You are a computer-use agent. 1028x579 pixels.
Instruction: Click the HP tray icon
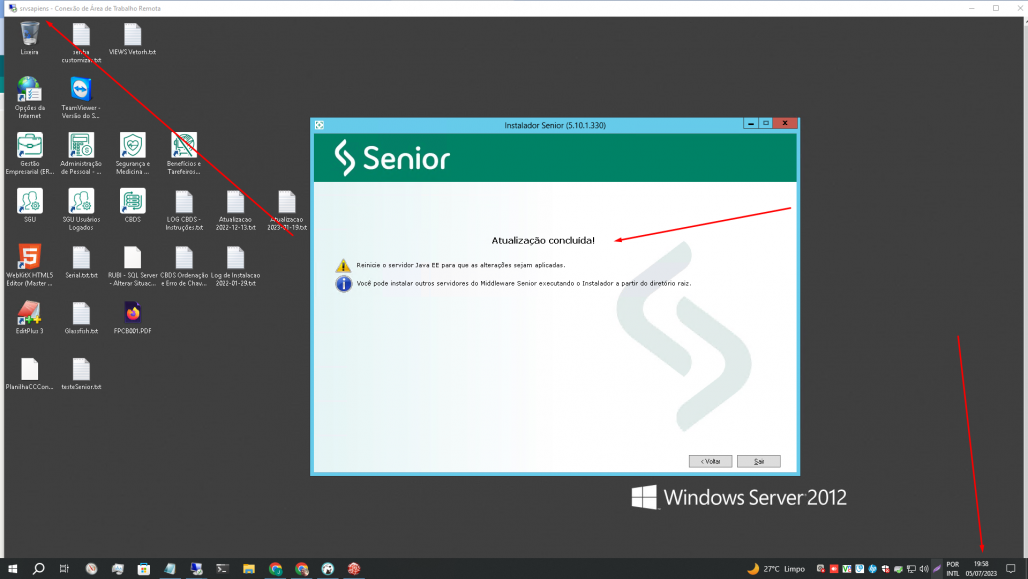tap(873, 569)
